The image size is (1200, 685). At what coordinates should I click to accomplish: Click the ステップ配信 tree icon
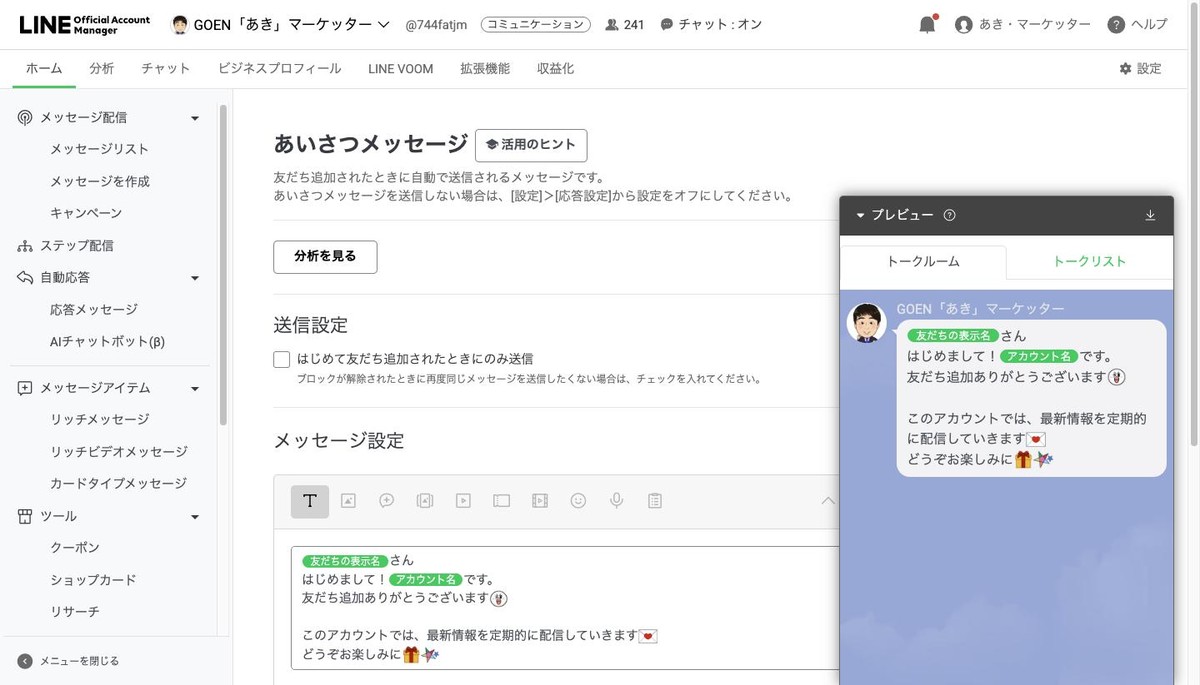(x=25, y=246)
